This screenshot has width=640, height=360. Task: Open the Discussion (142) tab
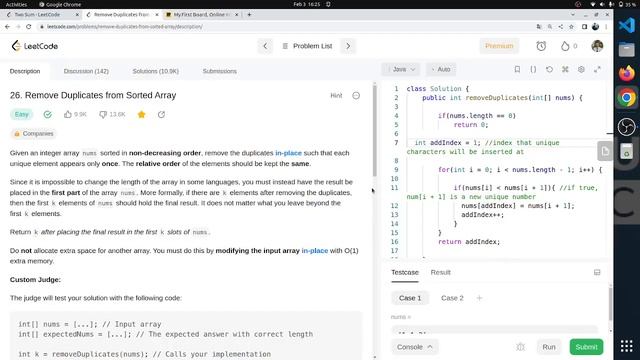[x=86, y=71]
